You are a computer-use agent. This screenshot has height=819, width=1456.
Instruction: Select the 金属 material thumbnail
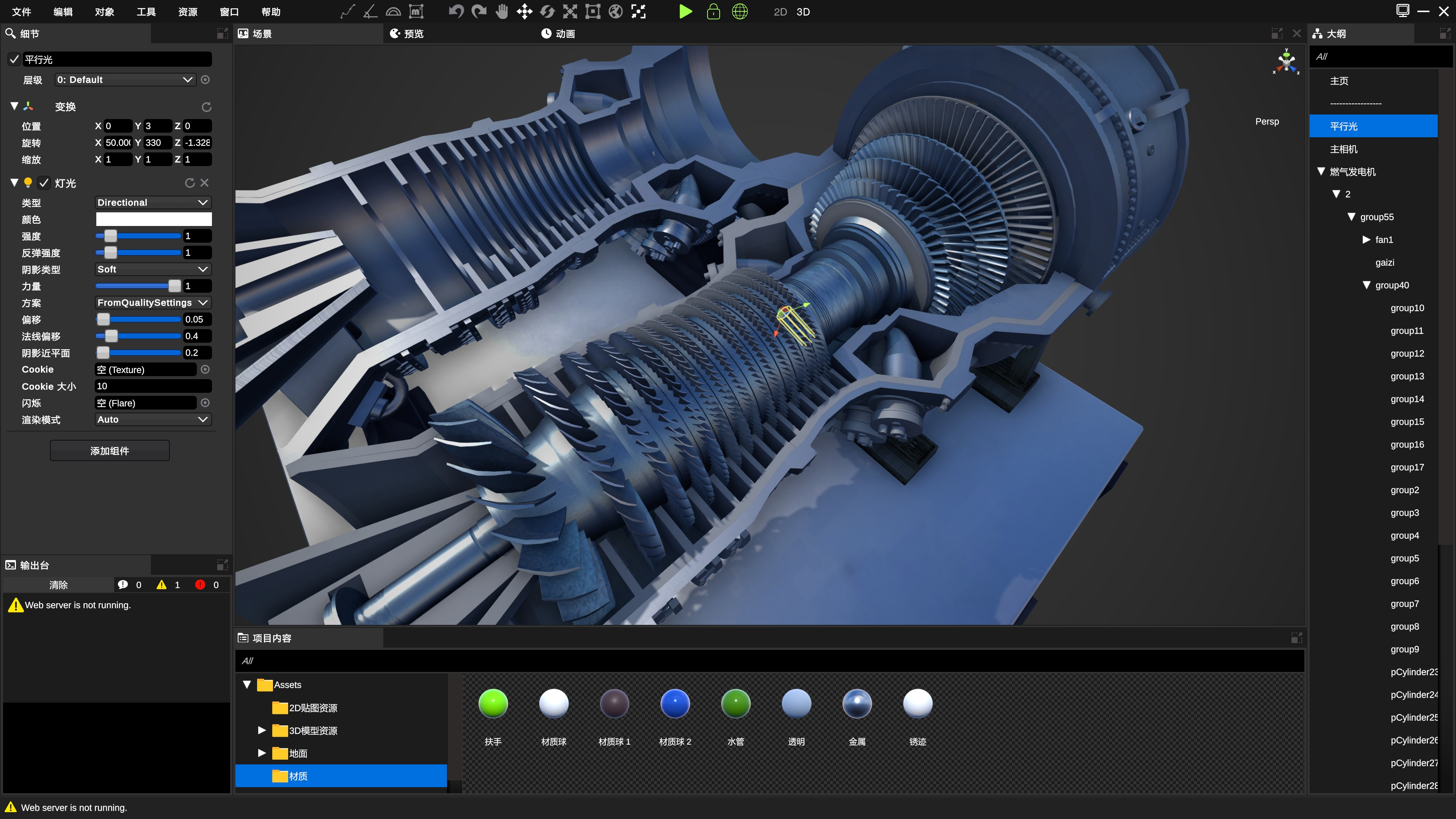[x=857, y=704]
